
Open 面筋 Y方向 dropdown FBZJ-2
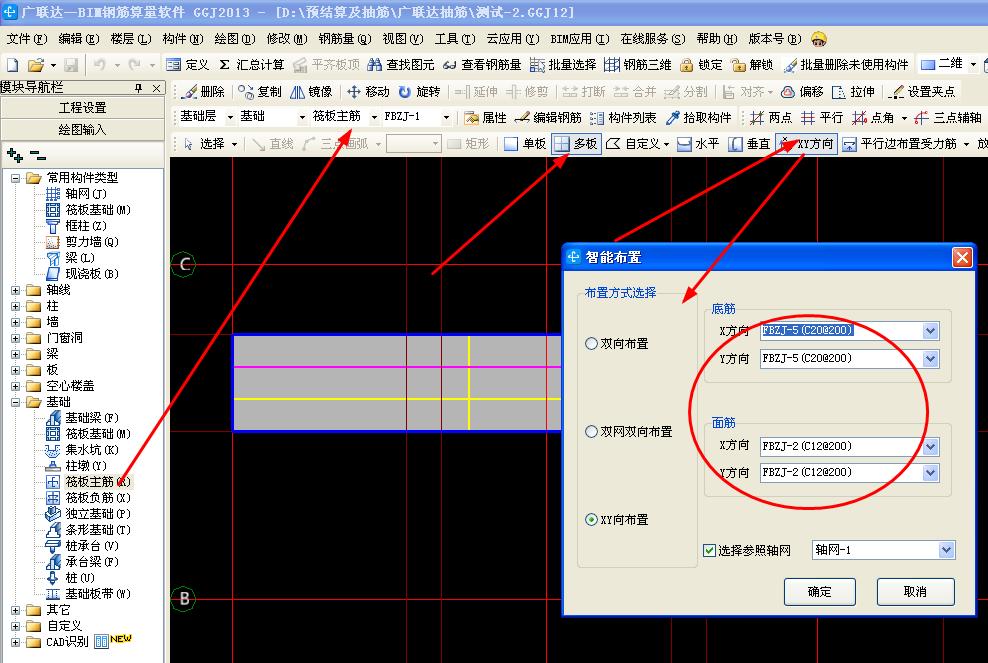[x=931, y=473]
